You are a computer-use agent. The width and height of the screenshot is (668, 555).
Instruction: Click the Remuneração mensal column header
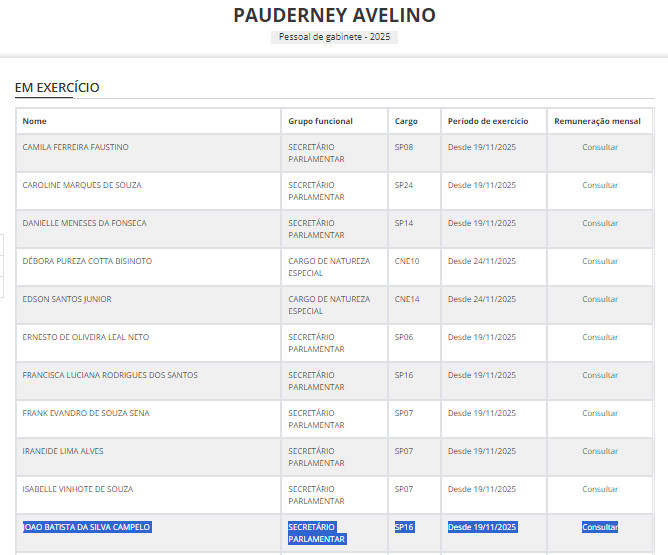(x=597, y=121)
